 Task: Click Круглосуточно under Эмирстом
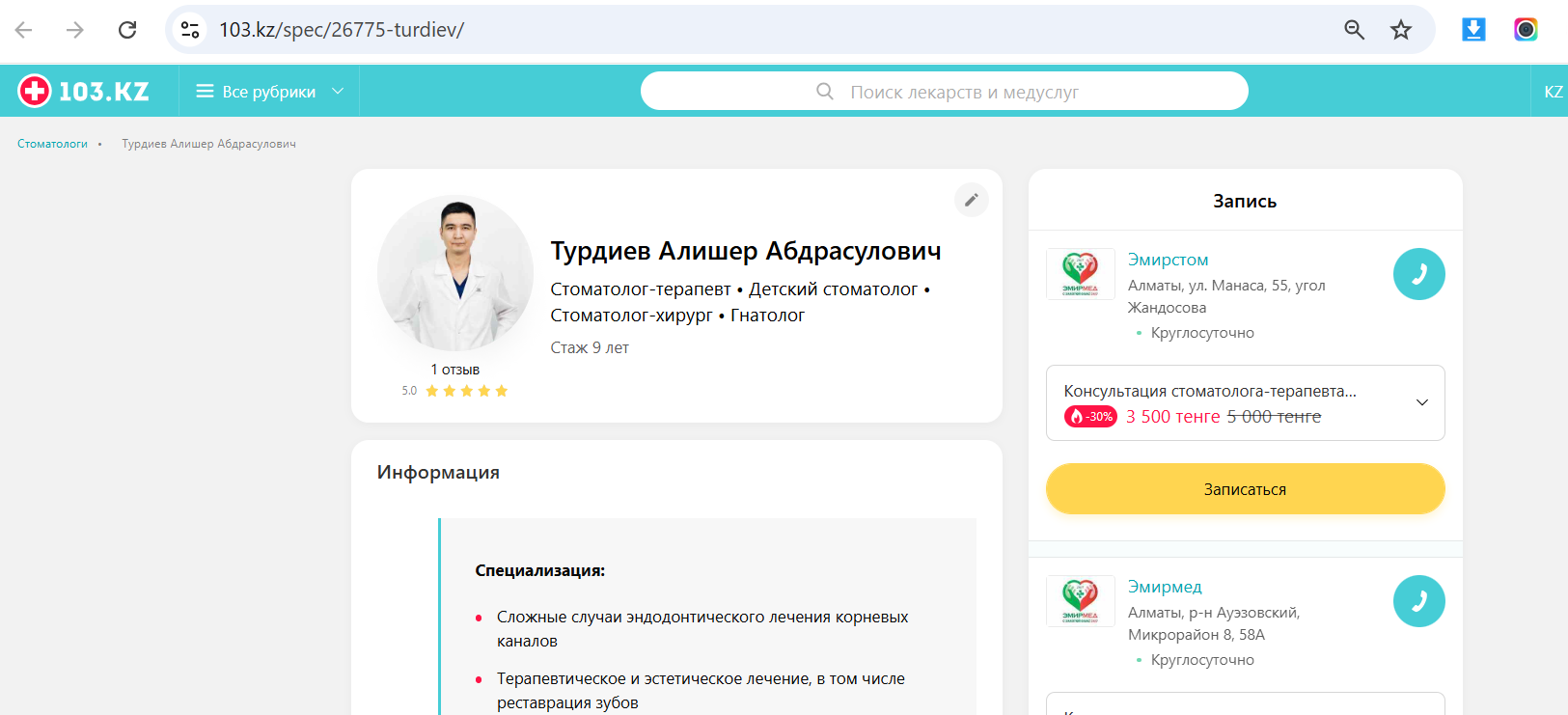[x=1202, y=333]
